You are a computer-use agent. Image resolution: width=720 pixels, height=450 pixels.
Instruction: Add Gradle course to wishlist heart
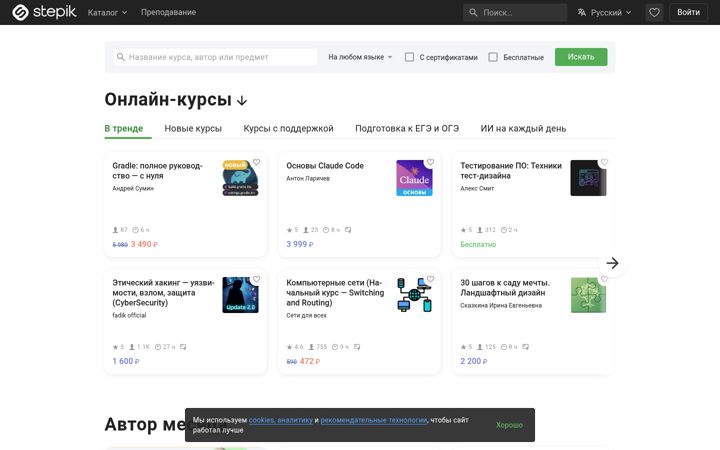coord(257,162)
